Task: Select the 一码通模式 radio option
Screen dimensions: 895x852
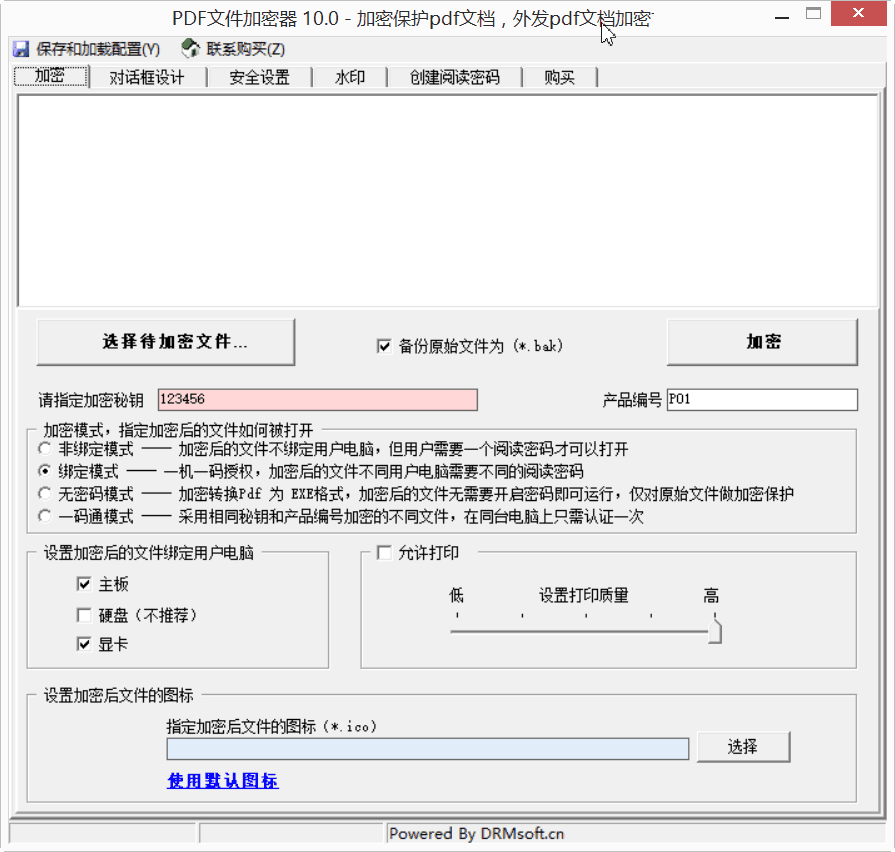Action: click(44, 516)
